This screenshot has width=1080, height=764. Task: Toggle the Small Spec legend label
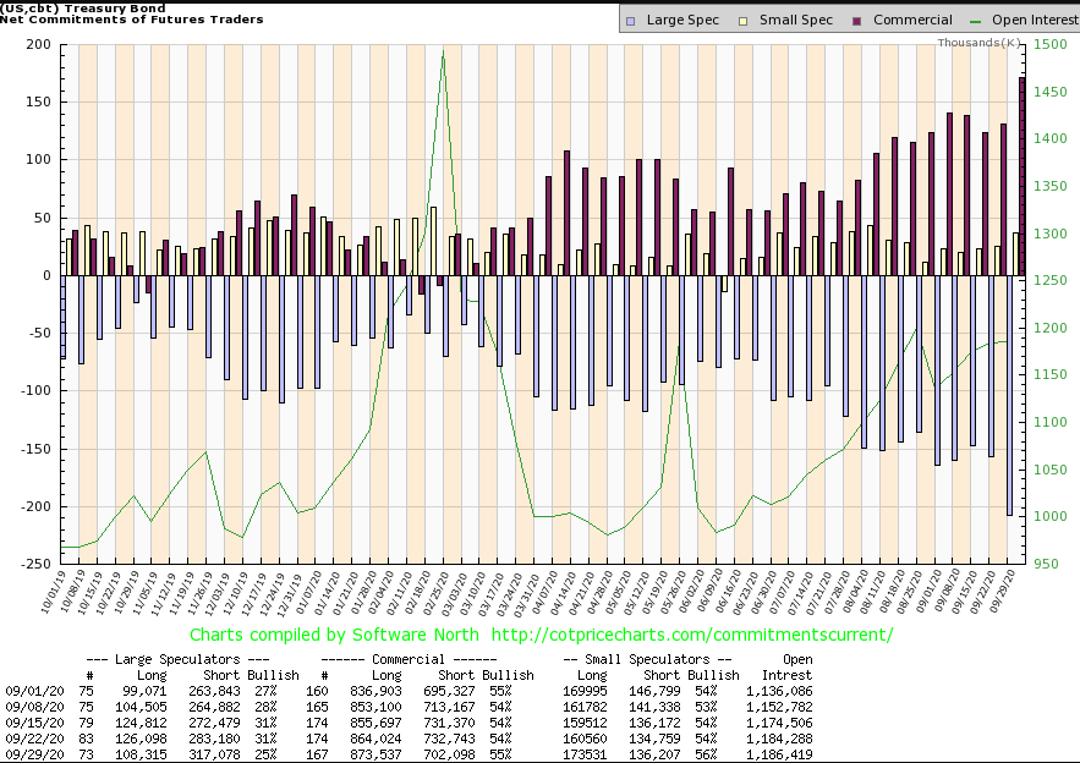click(796, 20)
